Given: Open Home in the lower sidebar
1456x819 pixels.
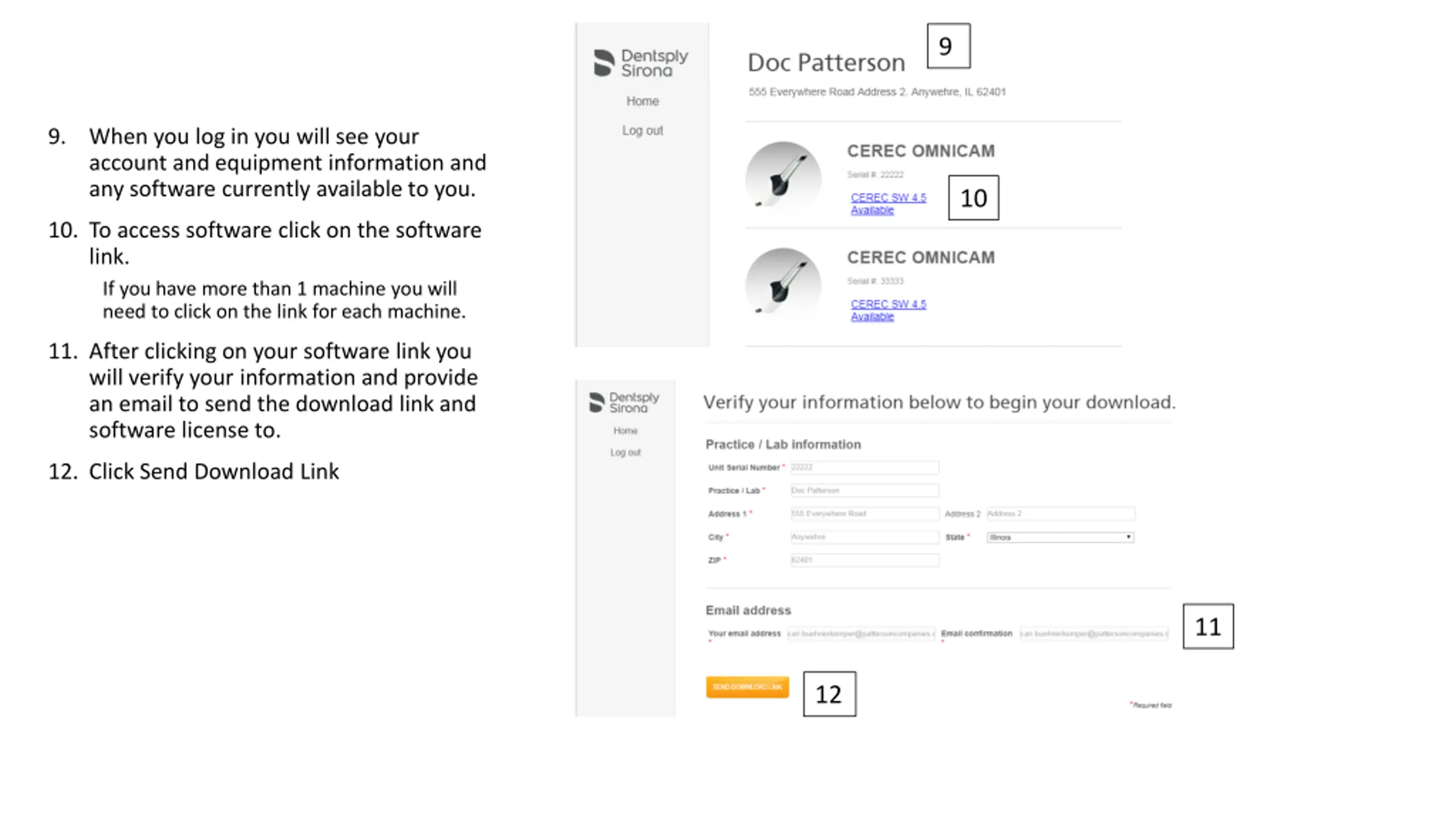Looking at the screenshot, I should [625, 431].
